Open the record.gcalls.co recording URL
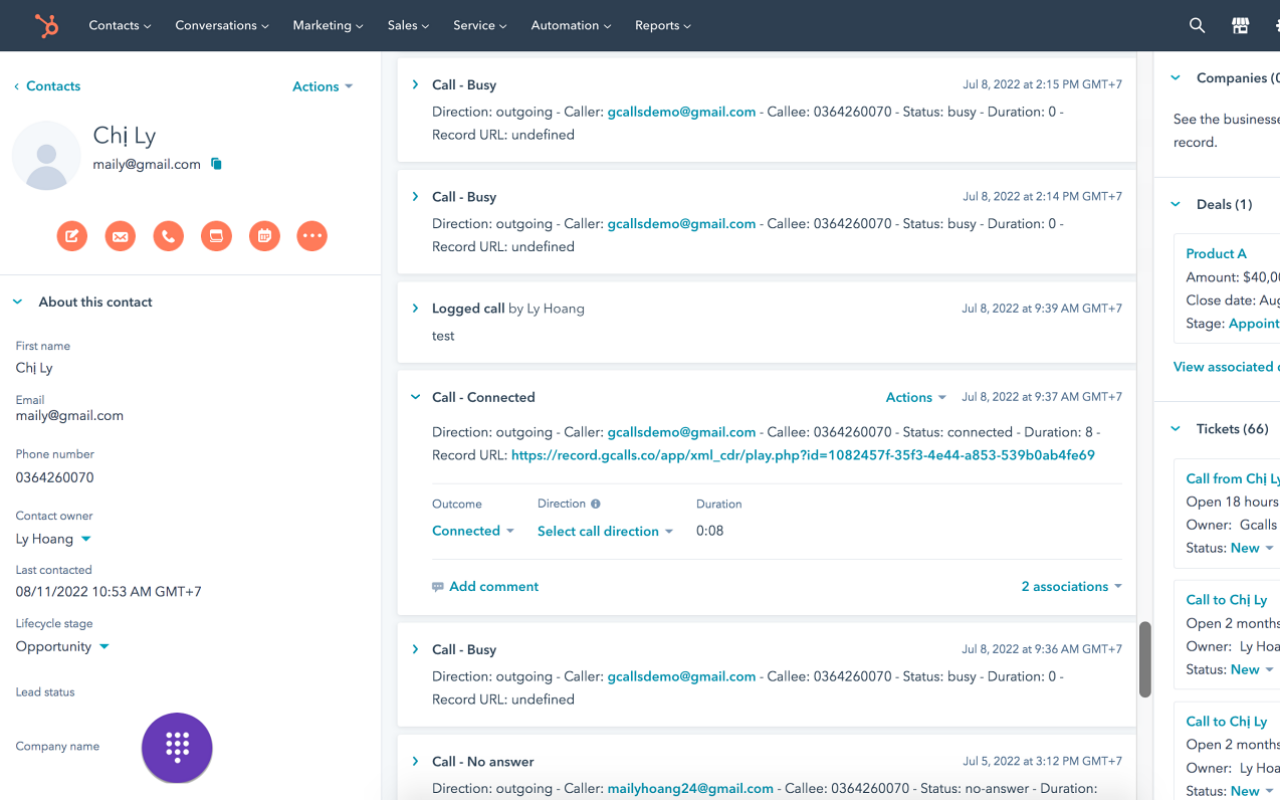1280x800 pixels. click(803, 455)
